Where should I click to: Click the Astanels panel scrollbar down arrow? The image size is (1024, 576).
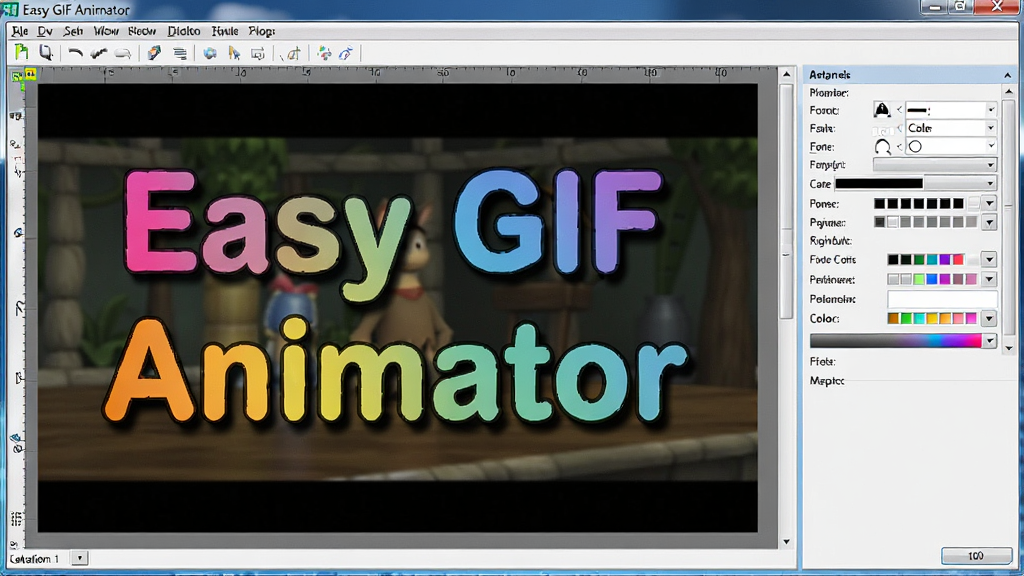click(1009, 348)
